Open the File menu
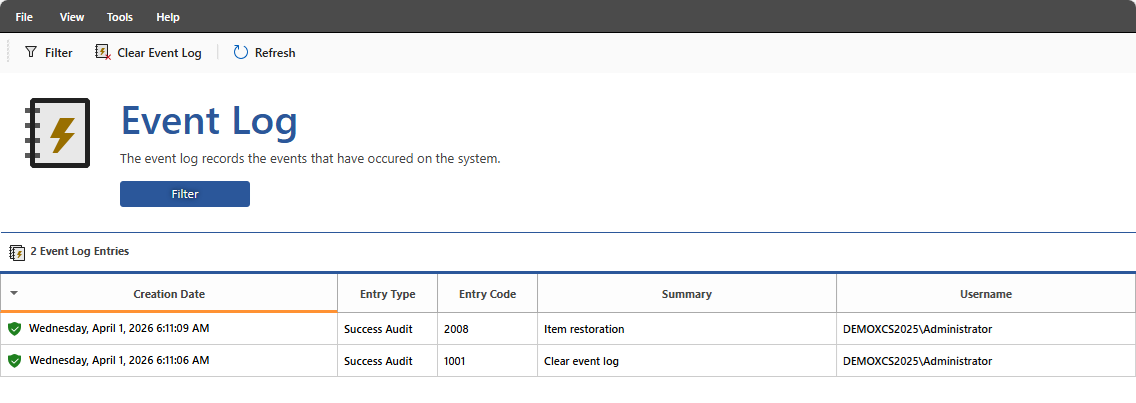Screen dimensions: 1136x403 coord(24,17)
